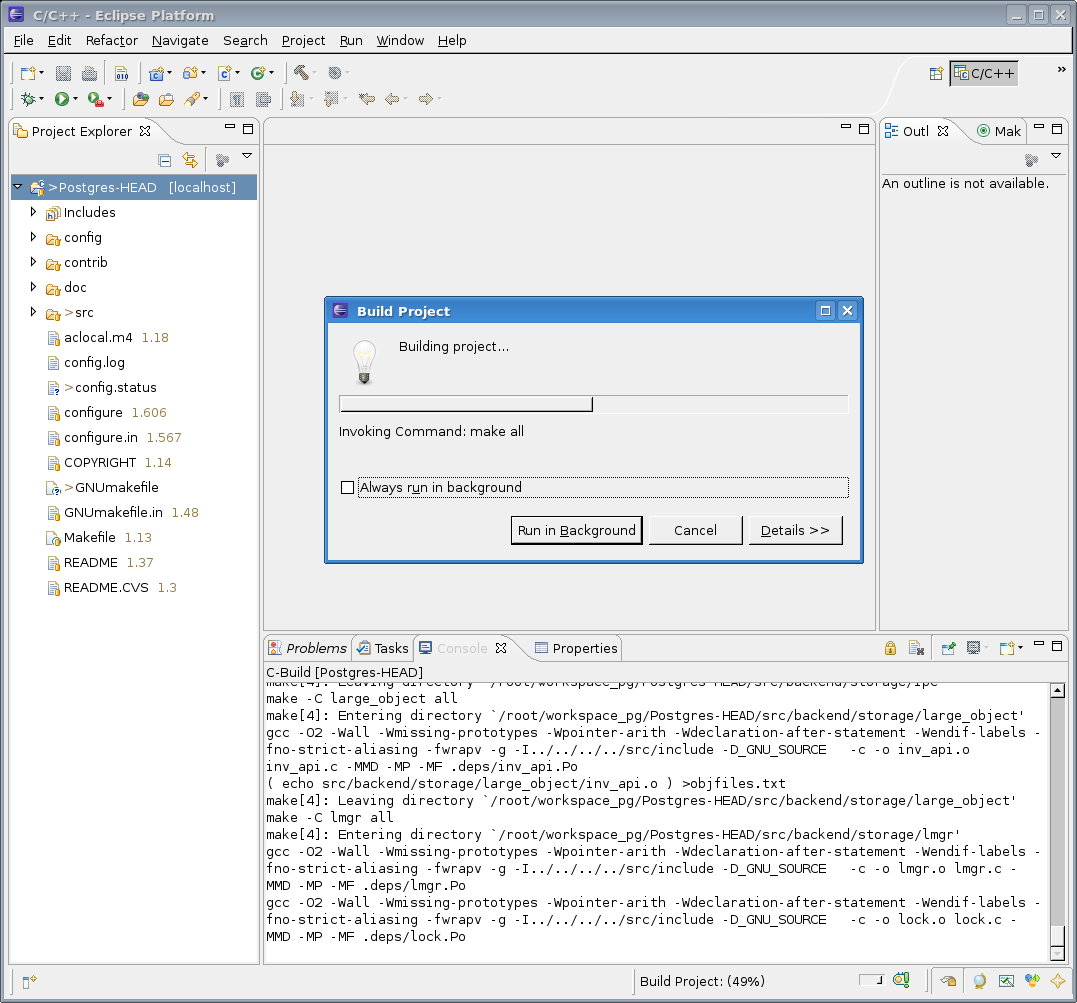This screenshot has height=1003, width=1077.
Task: Enable Always run in background checkbox
Action: 348,488
